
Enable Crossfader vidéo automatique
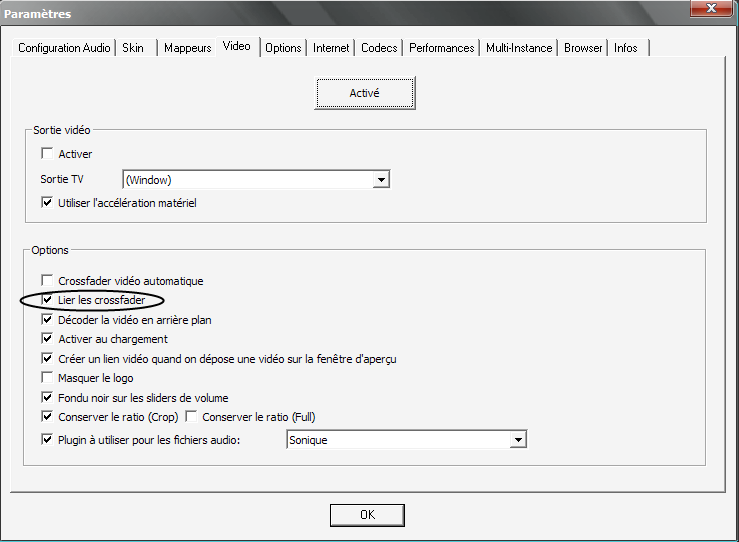coord(47,280)
